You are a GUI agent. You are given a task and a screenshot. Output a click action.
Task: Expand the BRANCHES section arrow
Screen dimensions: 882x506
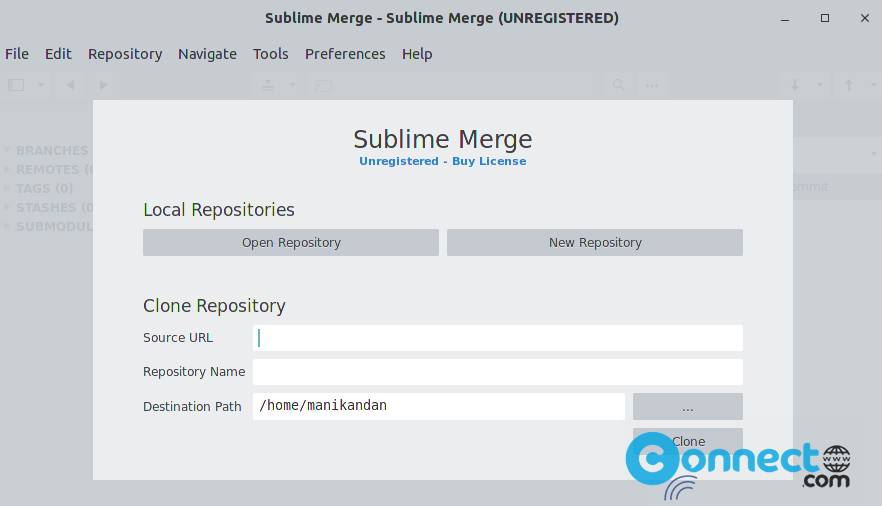click(7, 150)
